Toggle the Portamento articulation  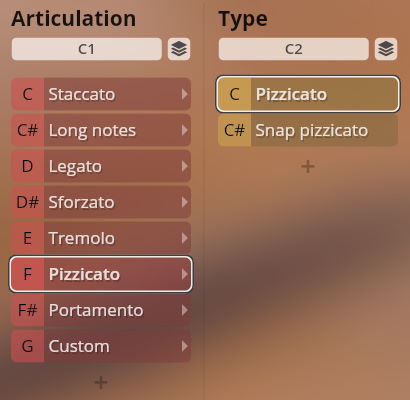click(x=101, y=310)
